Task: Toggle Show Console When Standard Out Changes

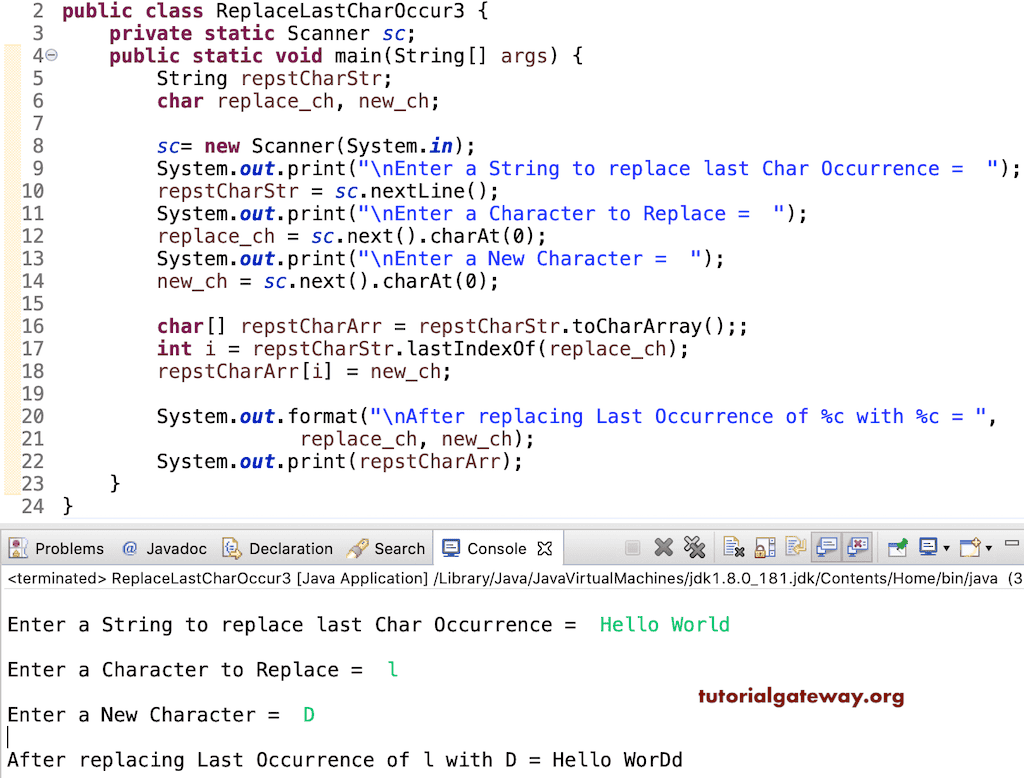Action: (825, 547)
